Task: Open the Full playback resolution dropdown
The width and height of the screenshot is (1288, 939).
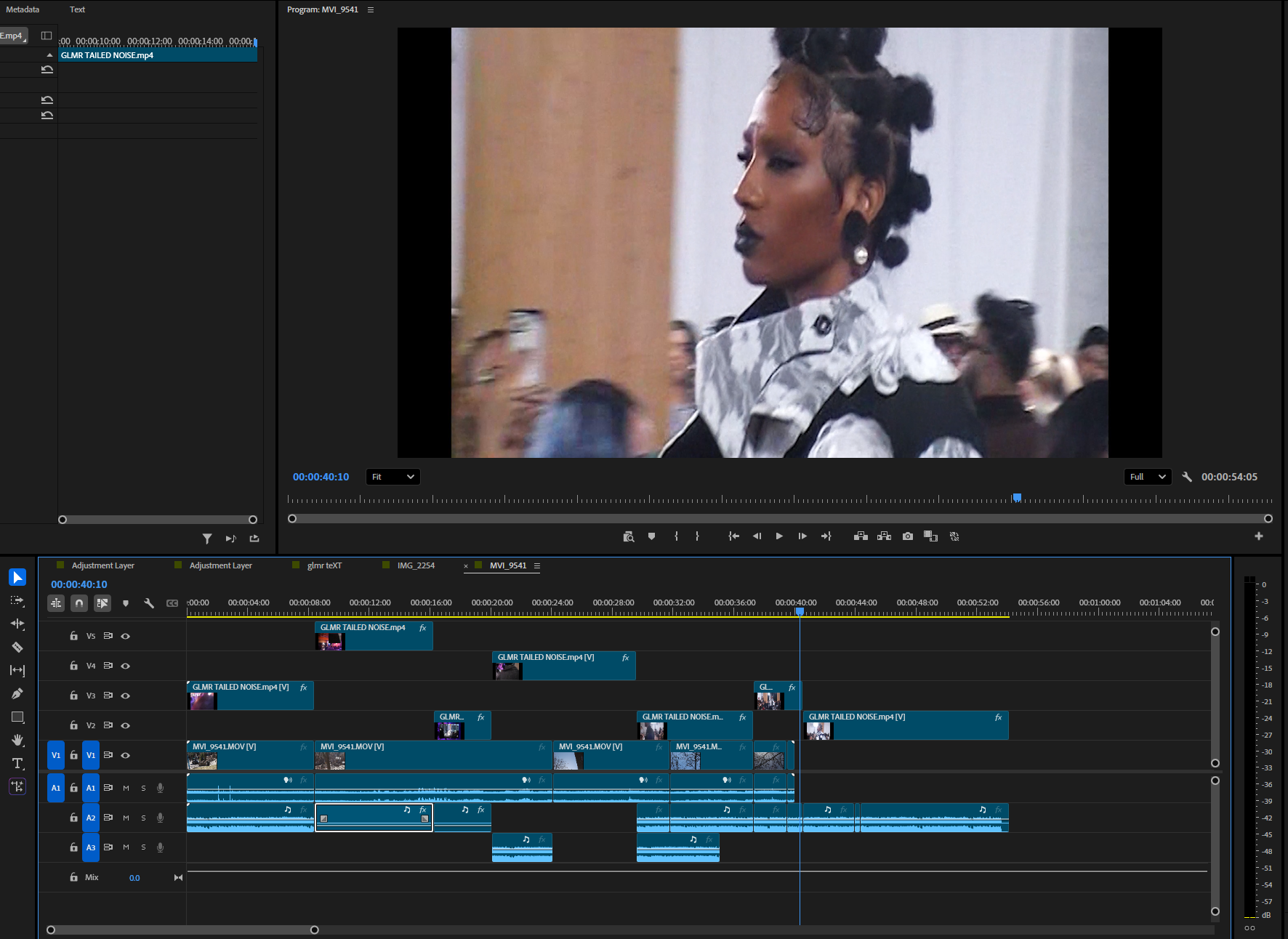Action: (x=1147, y=477)
